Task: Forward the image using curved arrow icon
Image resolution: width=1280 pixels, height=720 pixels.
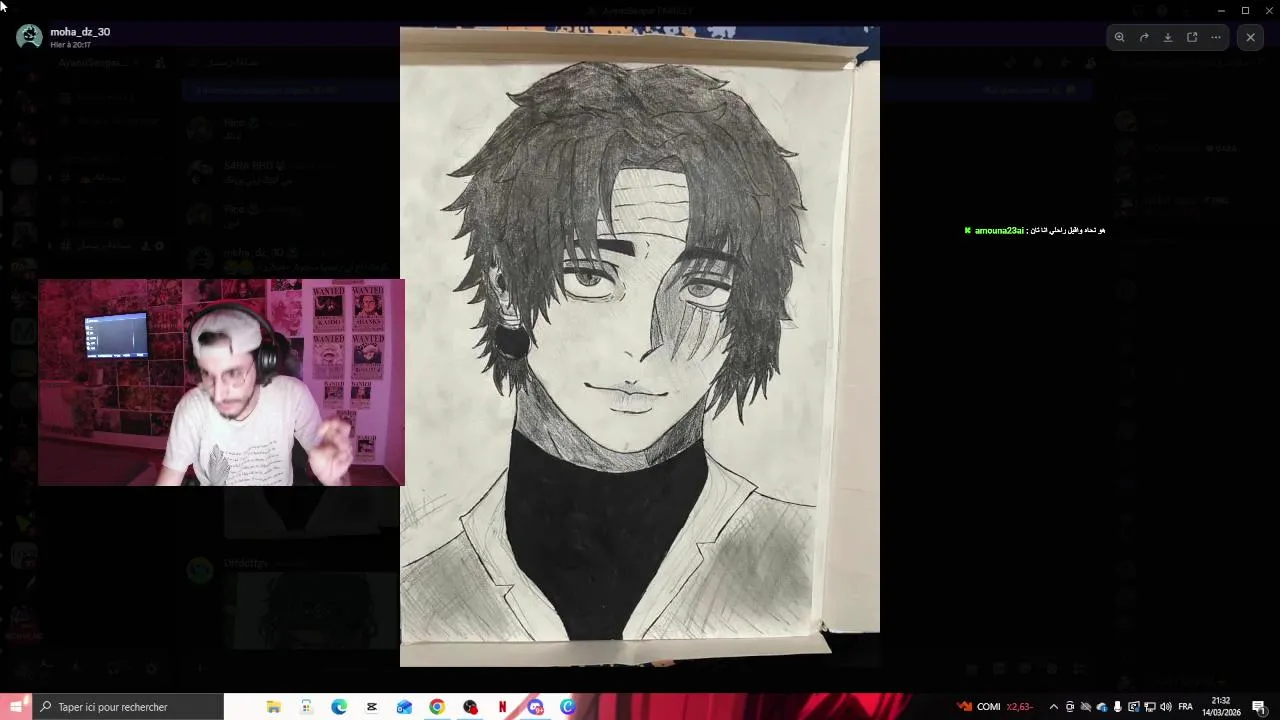Action: tap(1144, 37)
